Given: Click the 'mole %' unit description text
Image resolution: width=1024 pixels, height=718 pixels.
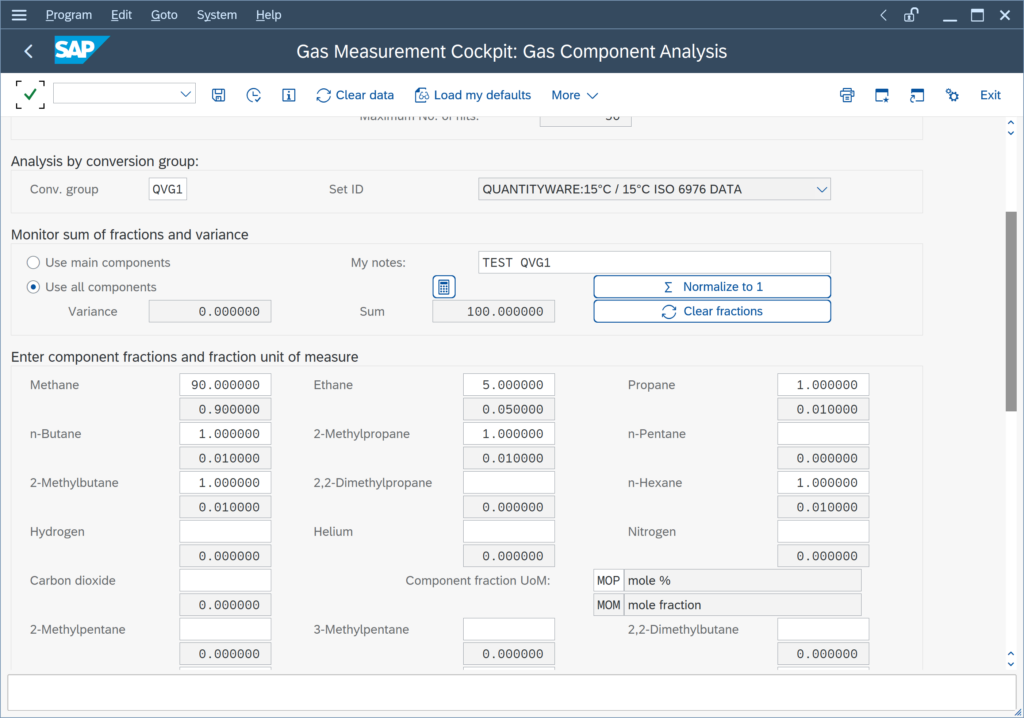Looking at the screenshot, I should (649, 581).
